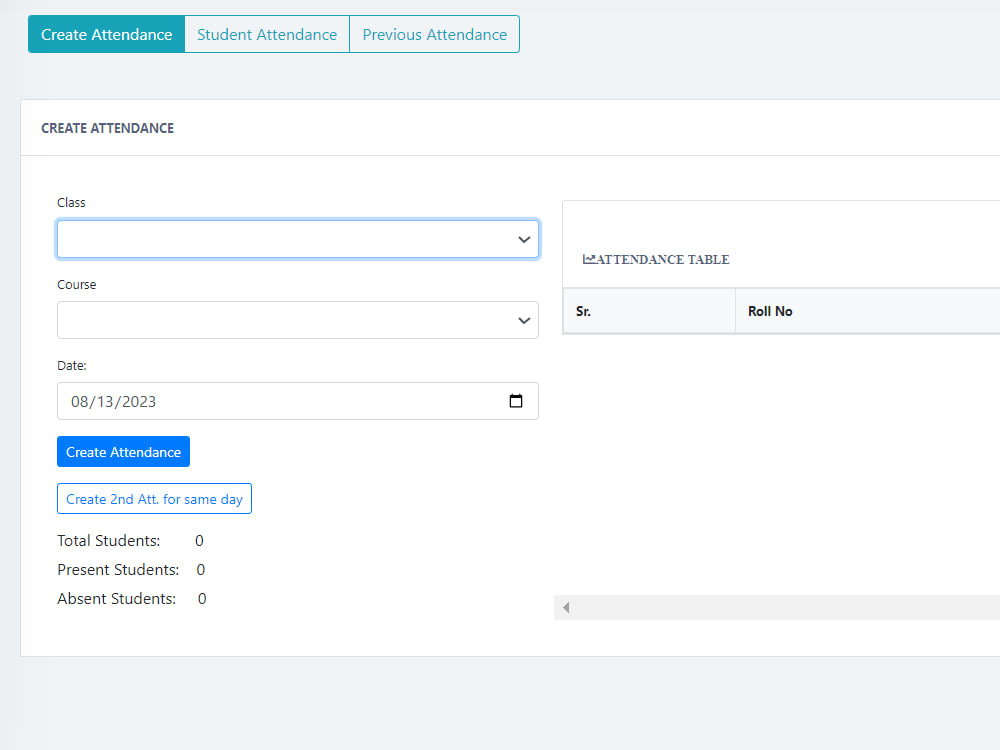The image size is (1000, 750).
Task: Click Create 2nd Att. for same day
Action: pyautogui.click(x=154, y=498)
